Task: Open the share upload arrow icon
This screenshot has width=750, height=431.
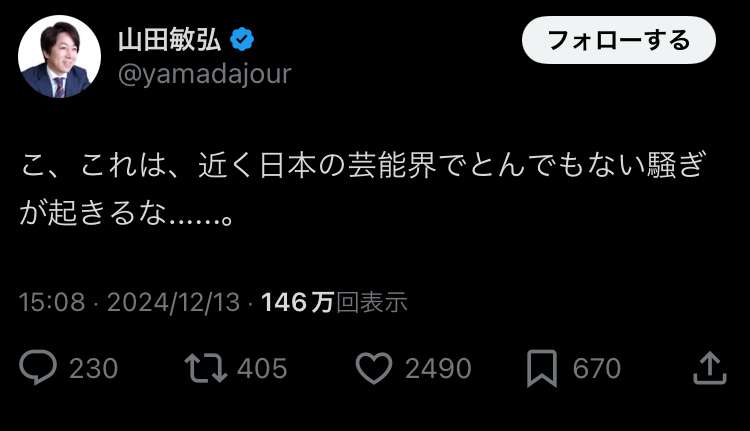Action: coord(710,367)
